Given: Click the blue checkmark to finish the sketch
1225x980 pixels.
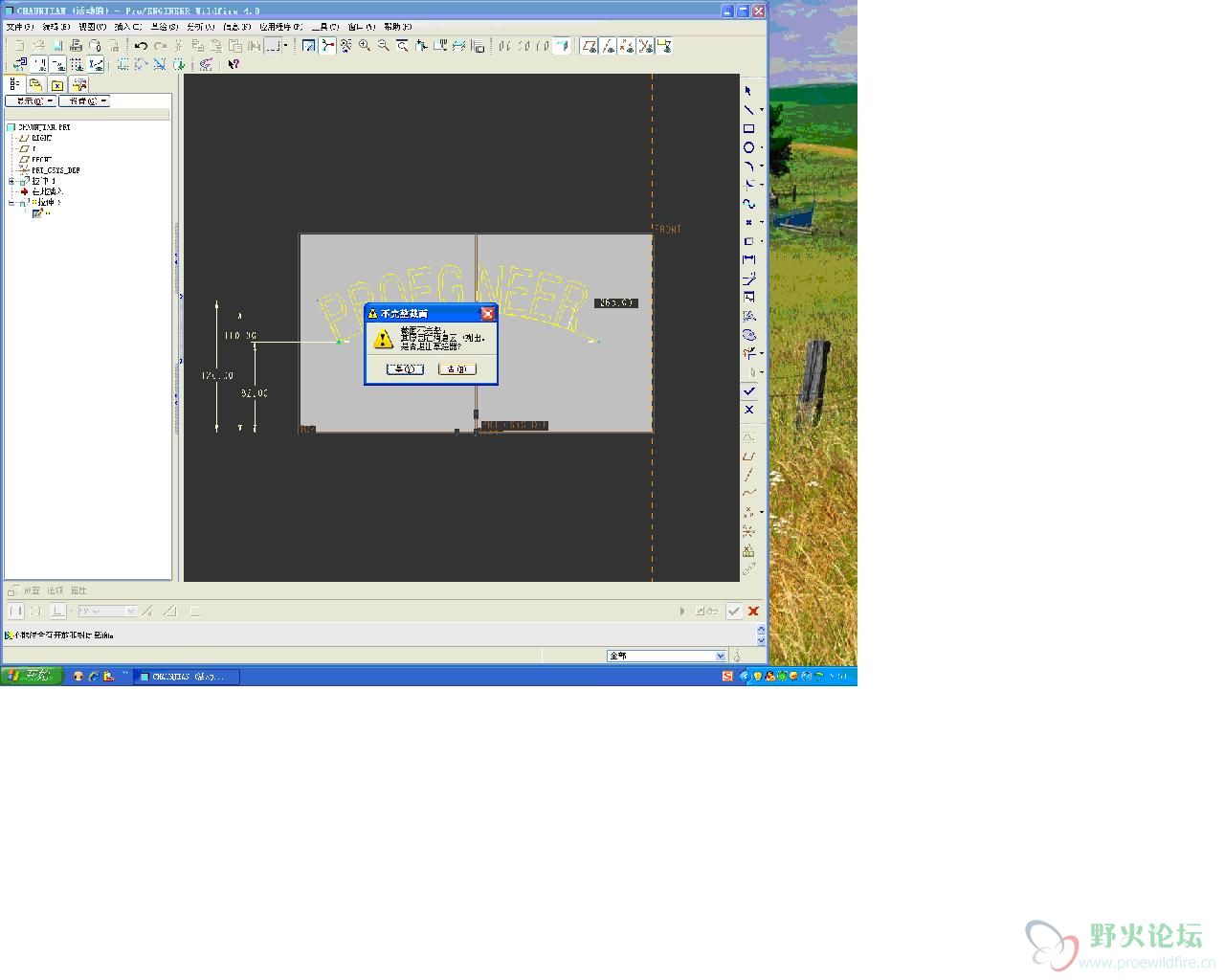Looking at the screenshot, I should 749,391.
